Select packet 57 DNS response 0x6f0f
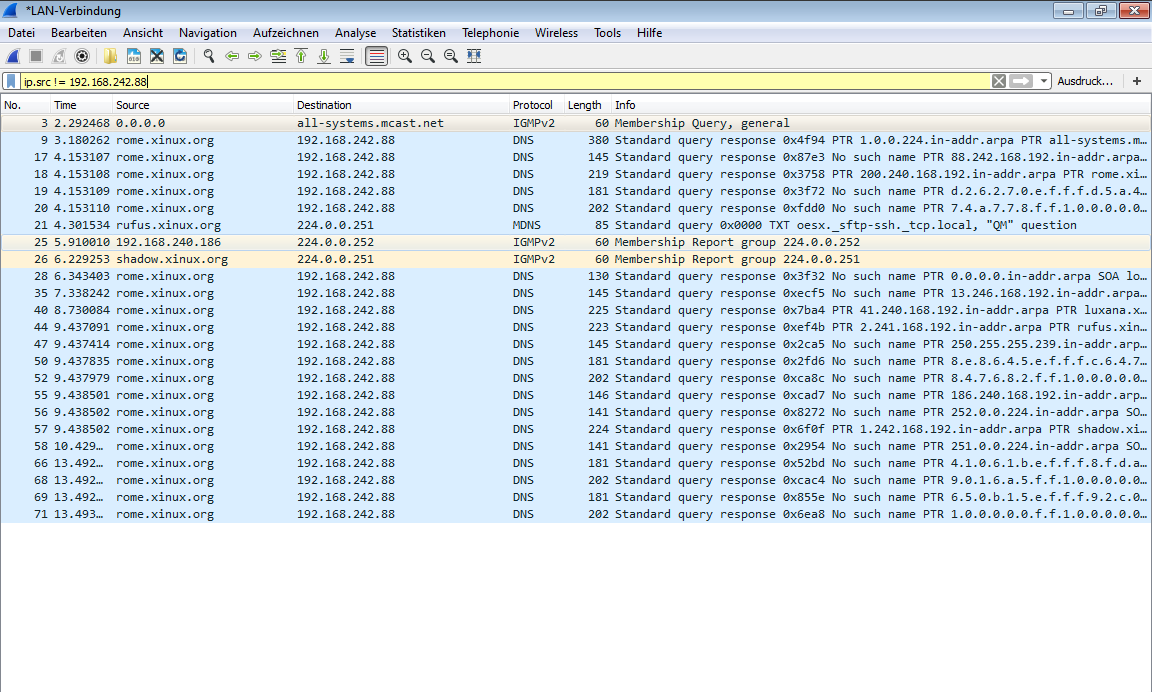Image resolution: width=1152 pixels, height=692 pixels. pyautogui.click(x=575, y=429)
